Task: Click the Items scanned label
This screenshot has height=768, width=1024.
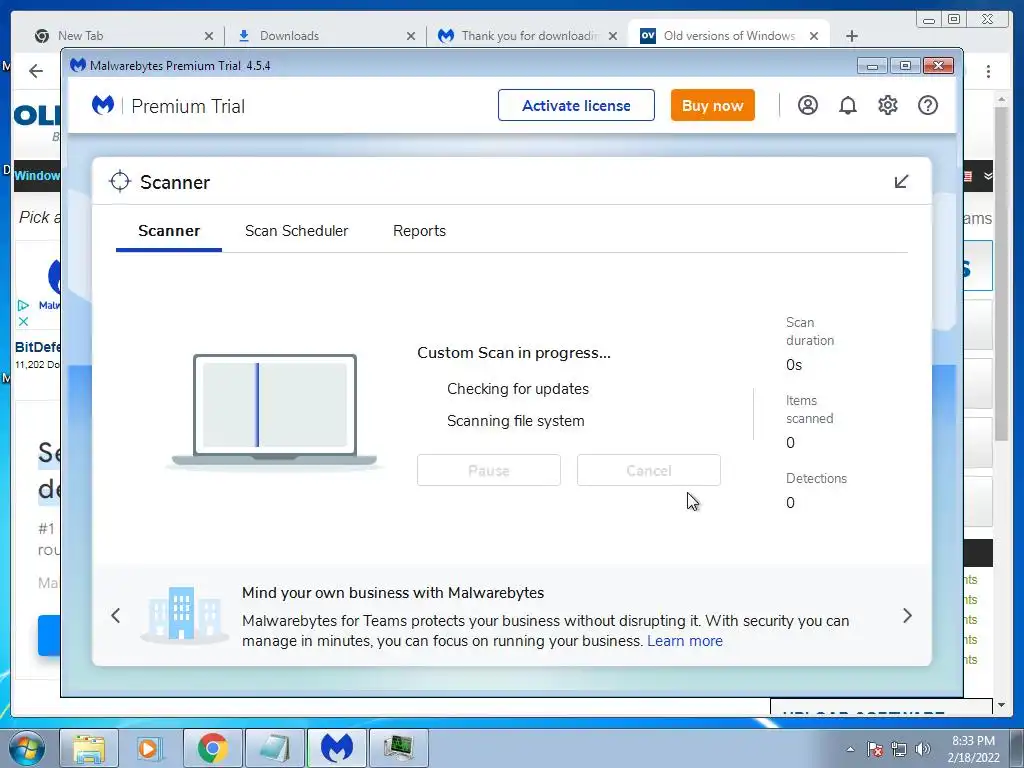Action: point(810,409)
